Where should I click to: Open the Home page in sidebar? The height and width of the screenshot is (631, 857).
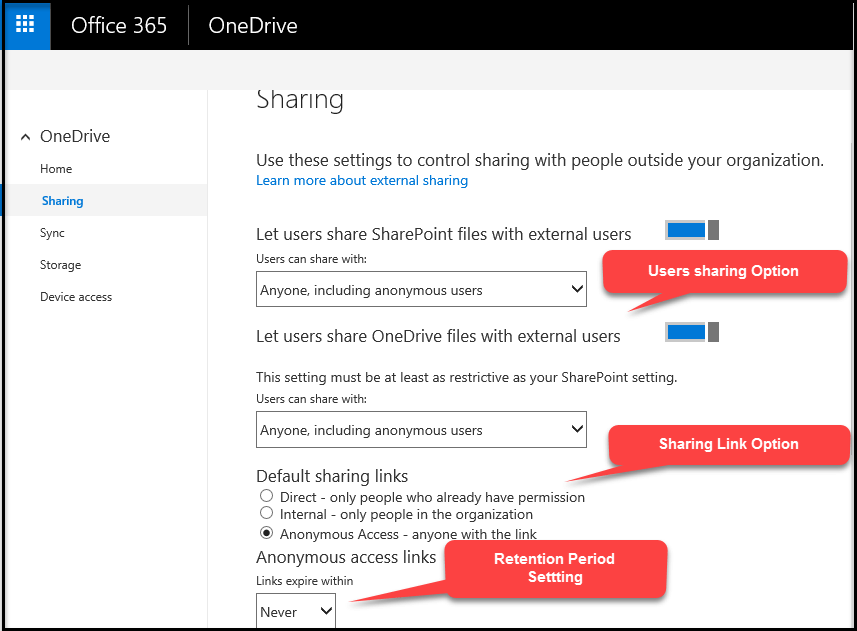56,169
